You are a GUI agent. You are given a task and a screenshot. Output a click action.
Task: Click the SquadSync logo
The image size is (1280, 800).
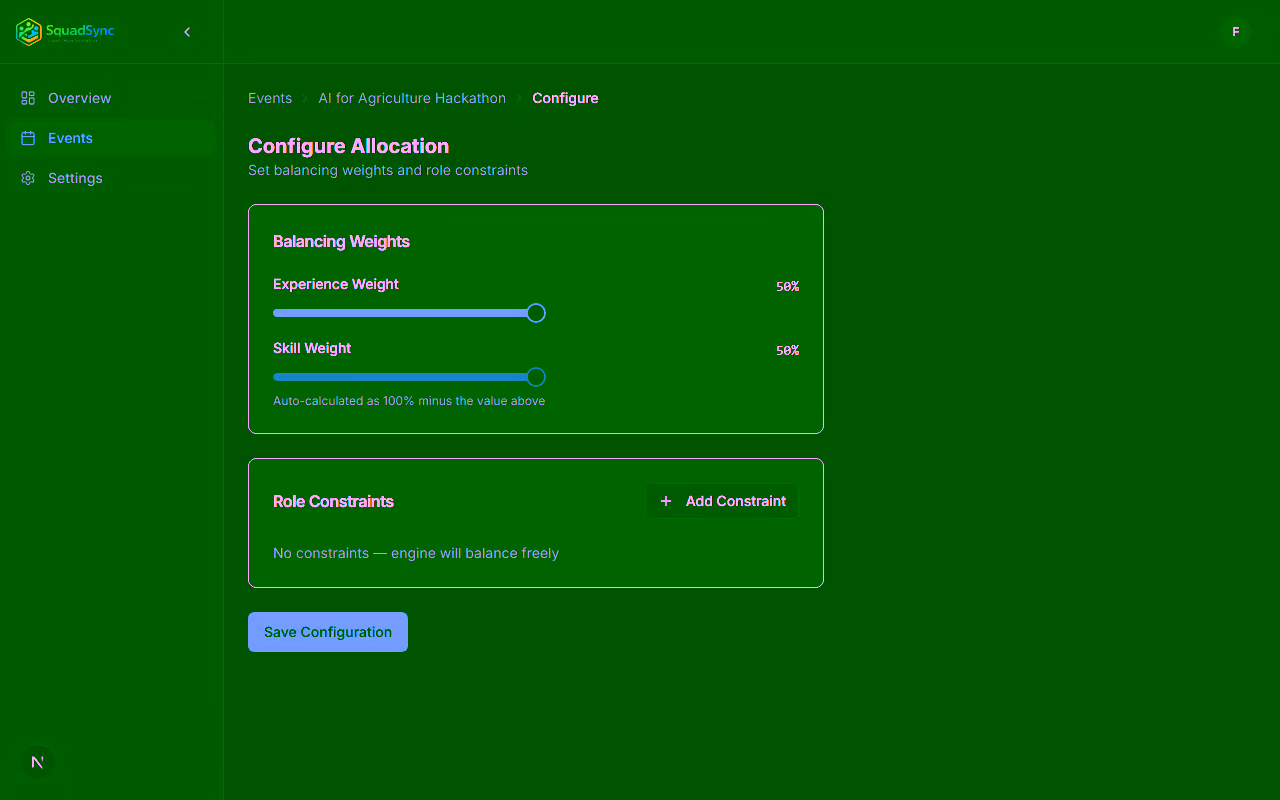click(65, 32)
